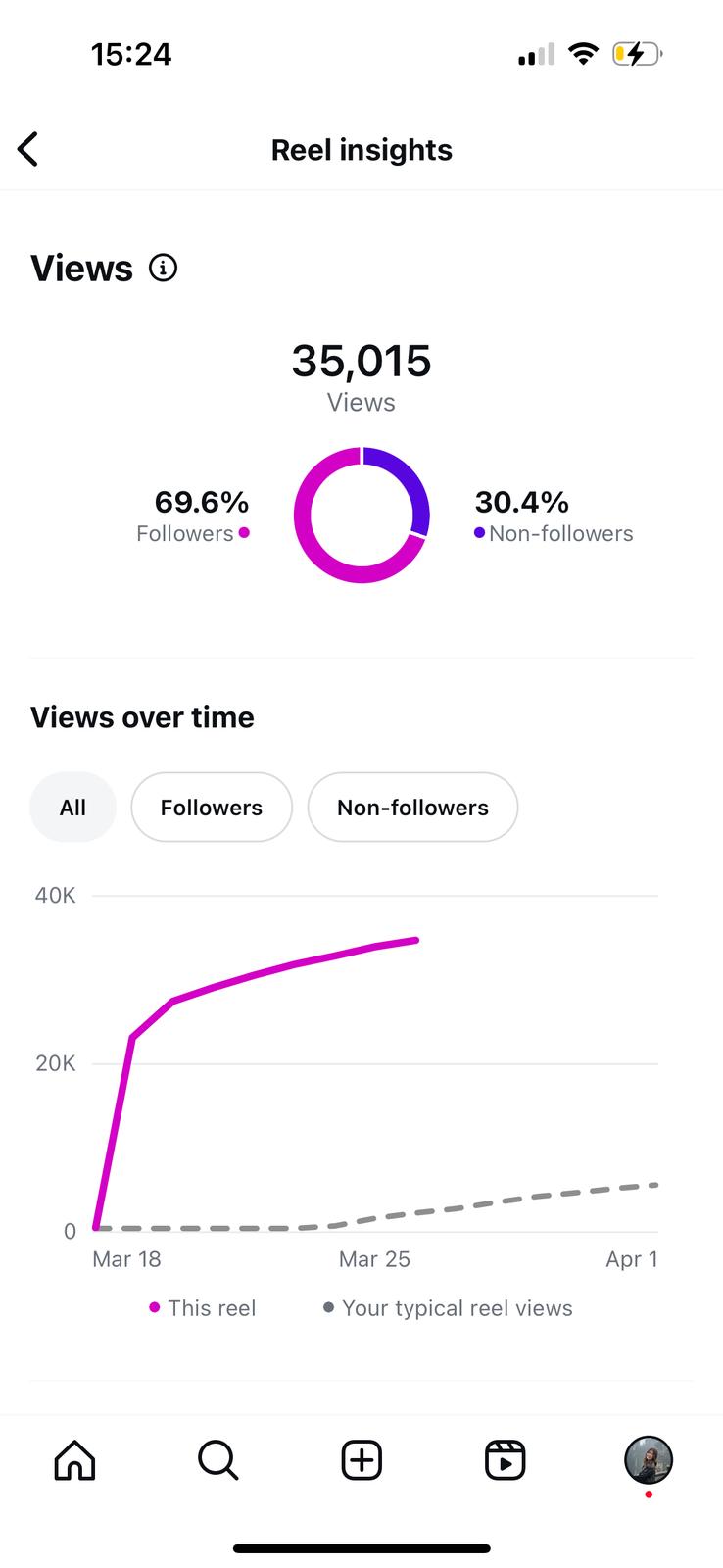Tap the 35,015 total views count
This screenshot has width=723, height=1568.
(x=361, y=361)
